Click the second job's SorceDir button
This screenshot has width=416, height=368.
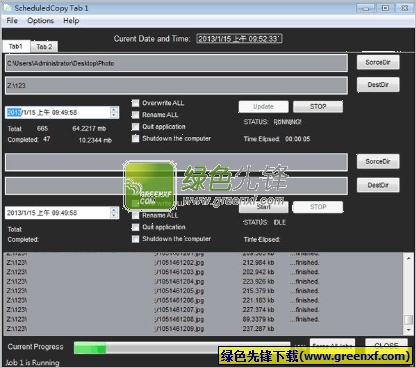click(378, 162)
